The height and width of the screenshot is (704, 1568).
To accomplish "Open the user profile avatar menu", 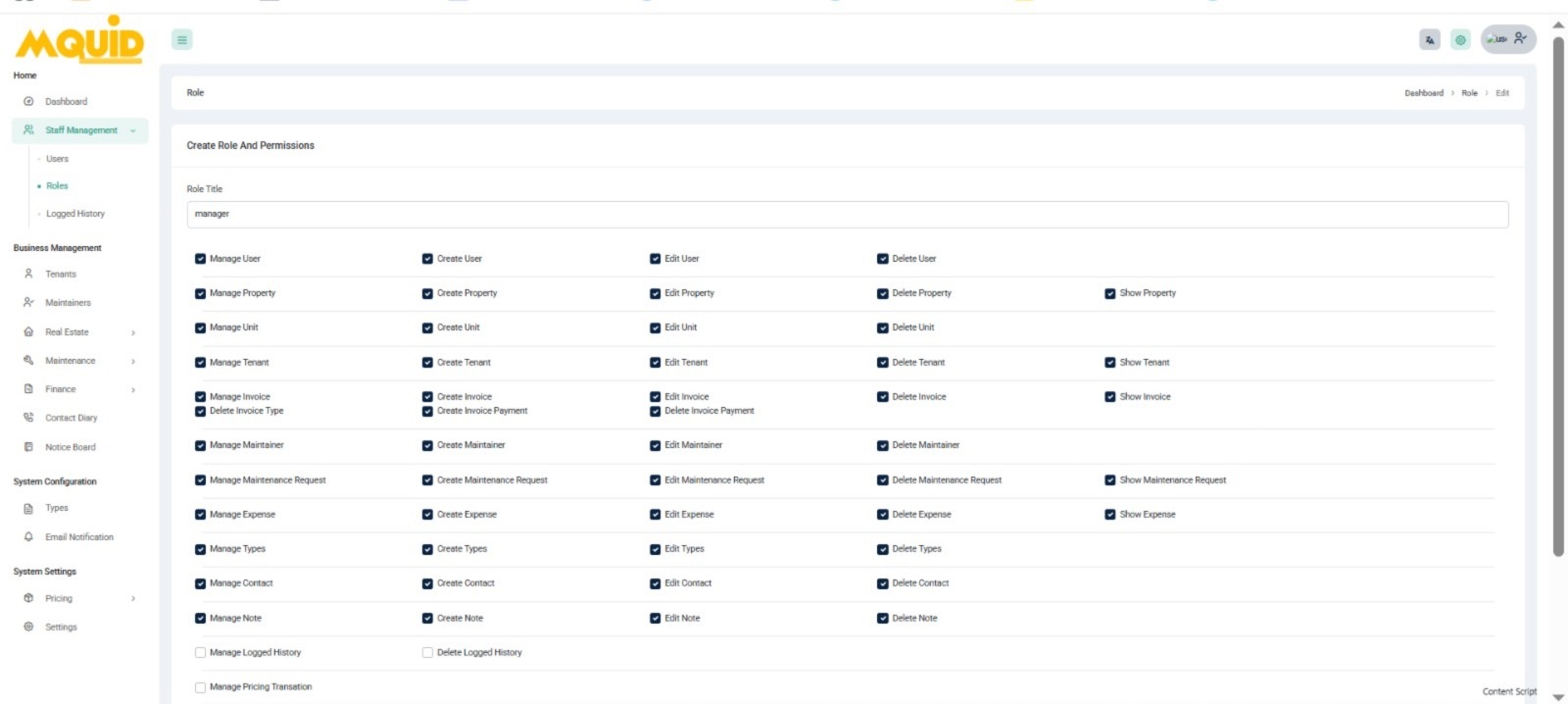I will coord(1507,39).
